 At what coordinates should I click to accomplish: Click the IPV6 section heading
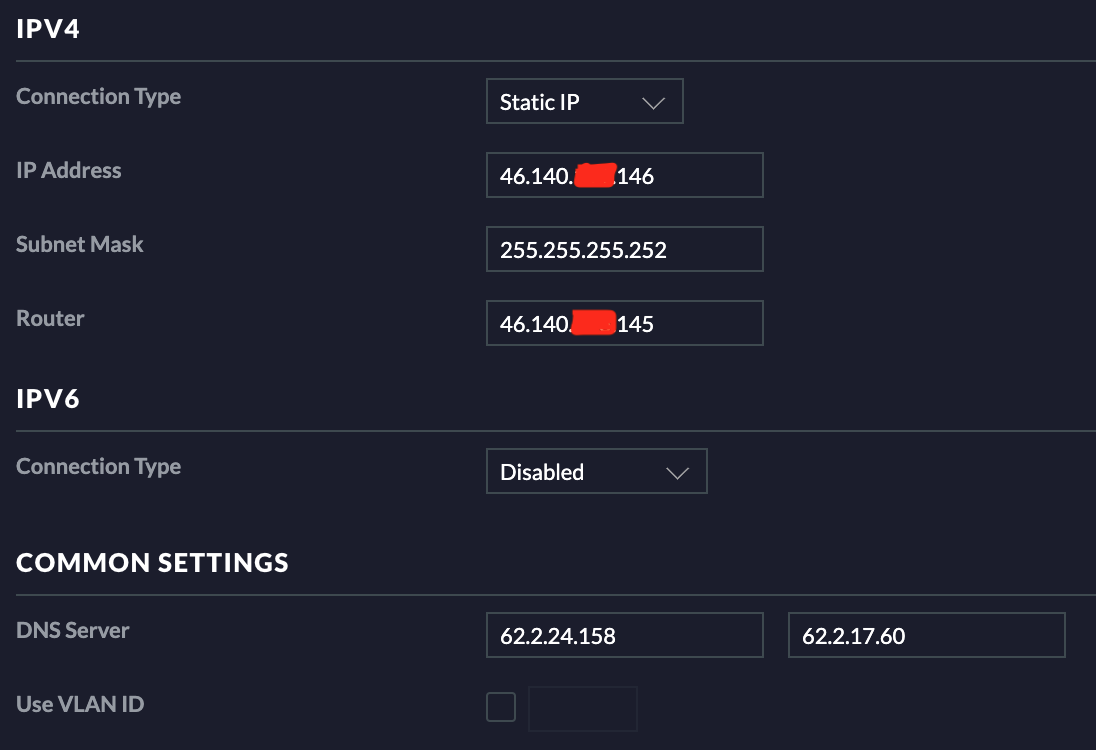[48, 399]
